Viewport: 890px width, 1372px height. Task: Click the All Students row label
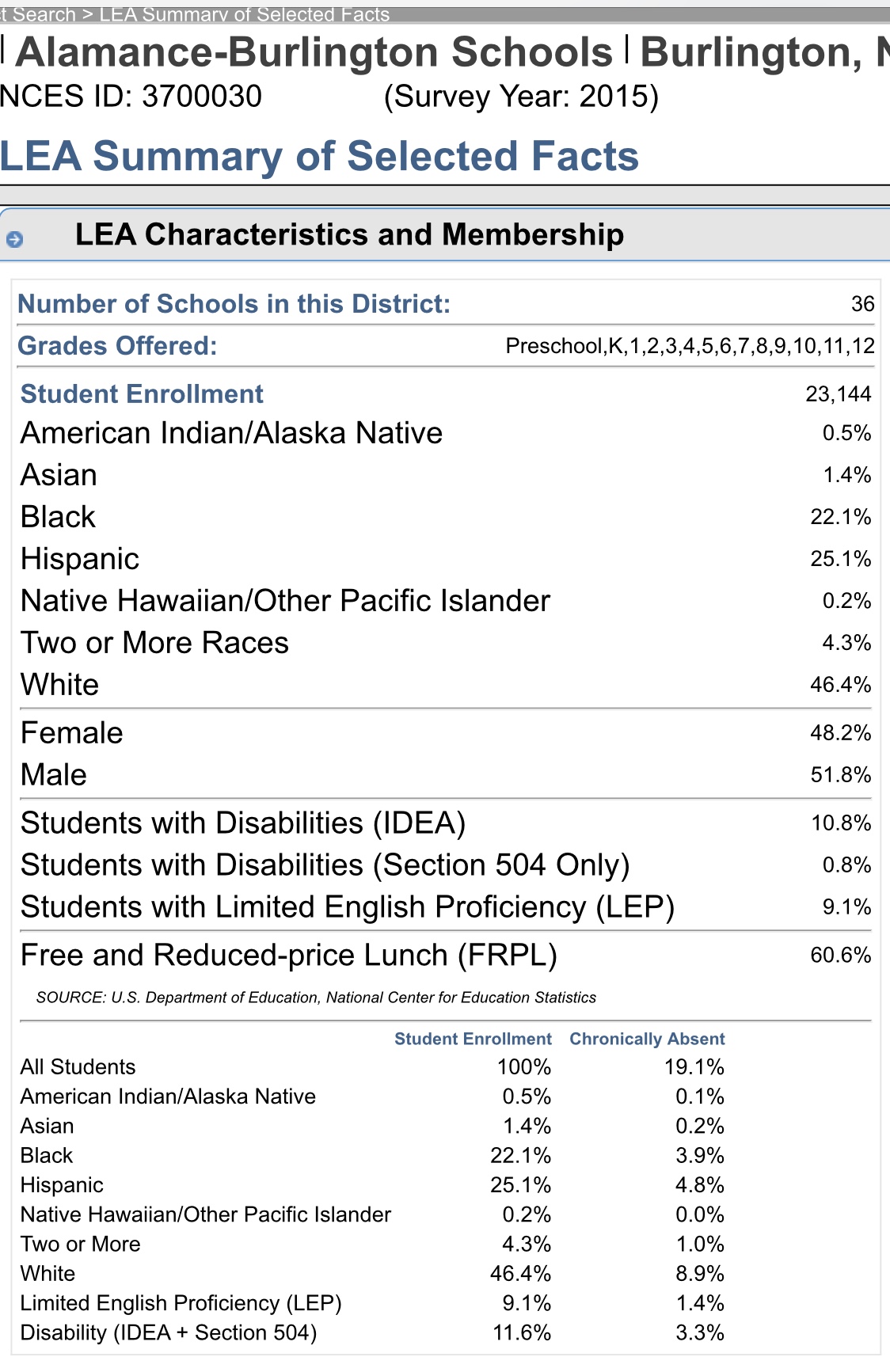click(78, 1067)
